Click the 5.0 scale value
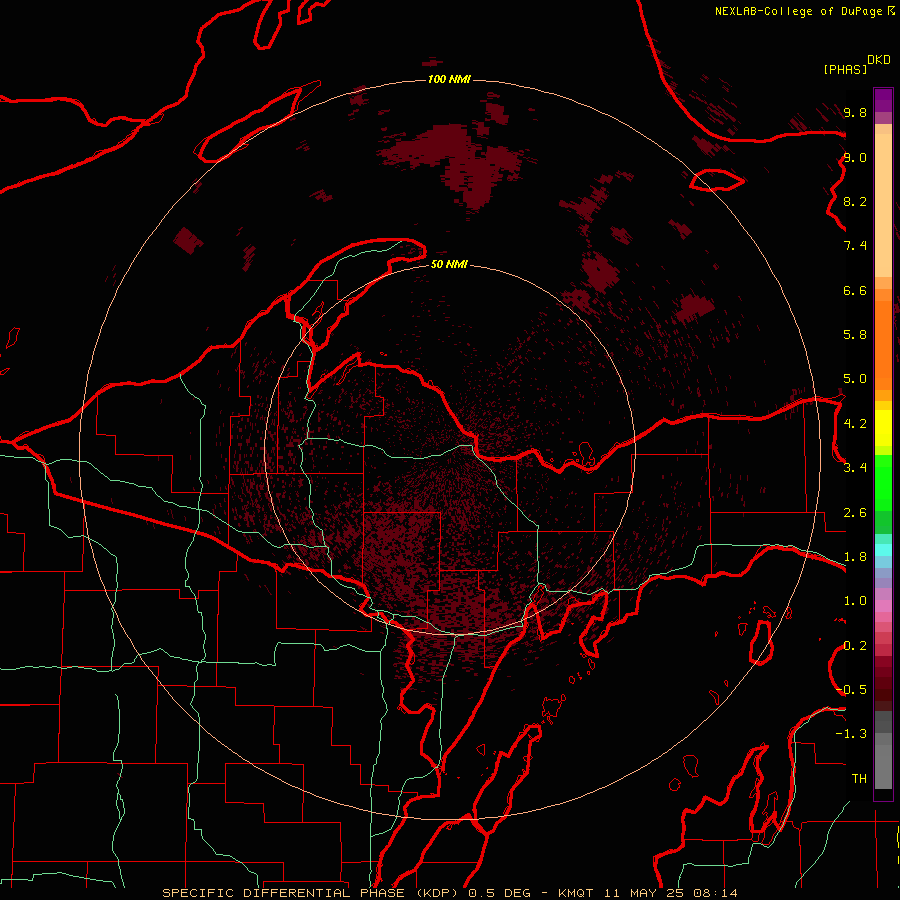 (855, 379)
